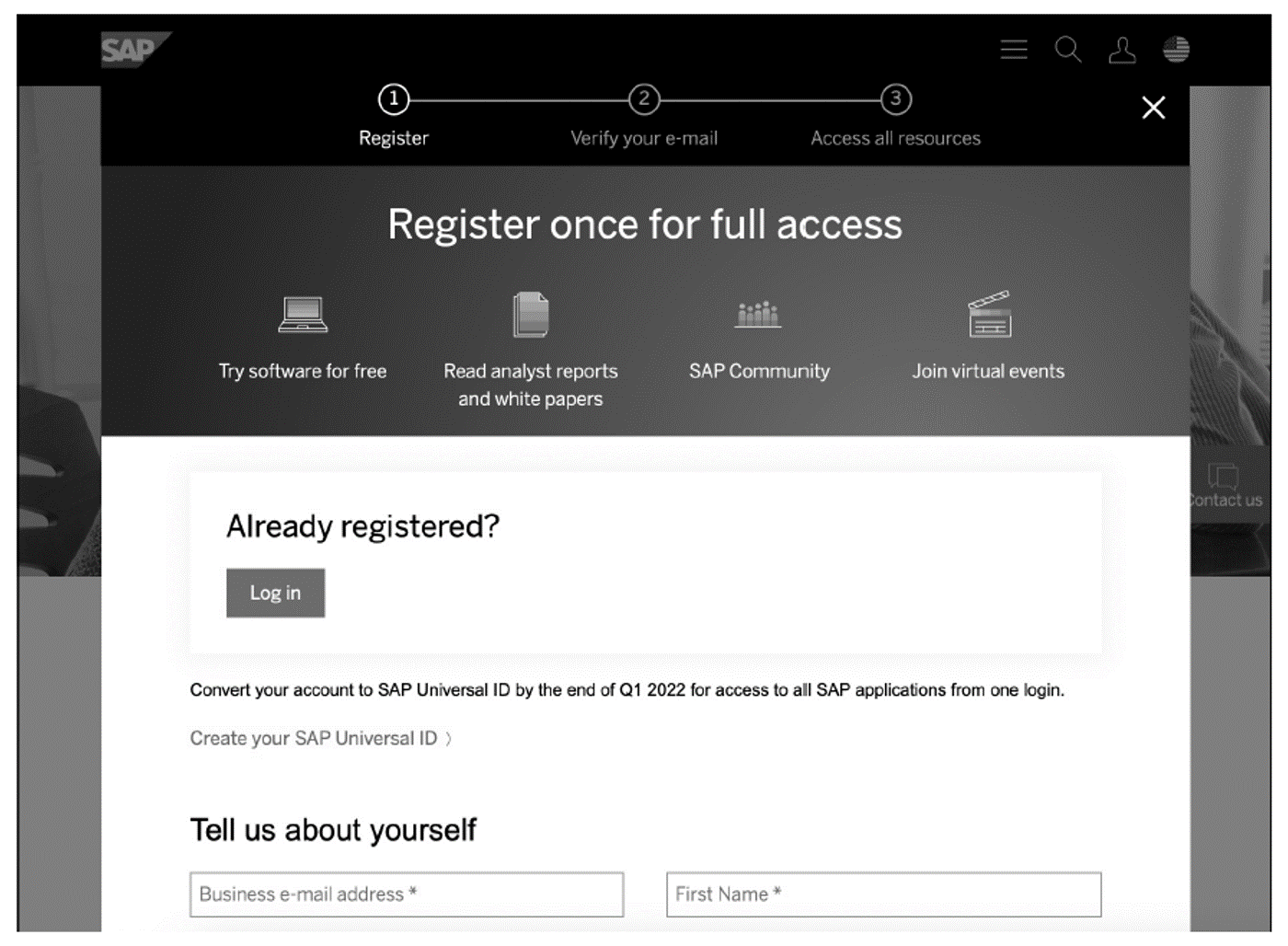Image resolution: width=1288 pixels, height=946 pixels.
Task: Click the user account icon
Action: click(1123, 50)
